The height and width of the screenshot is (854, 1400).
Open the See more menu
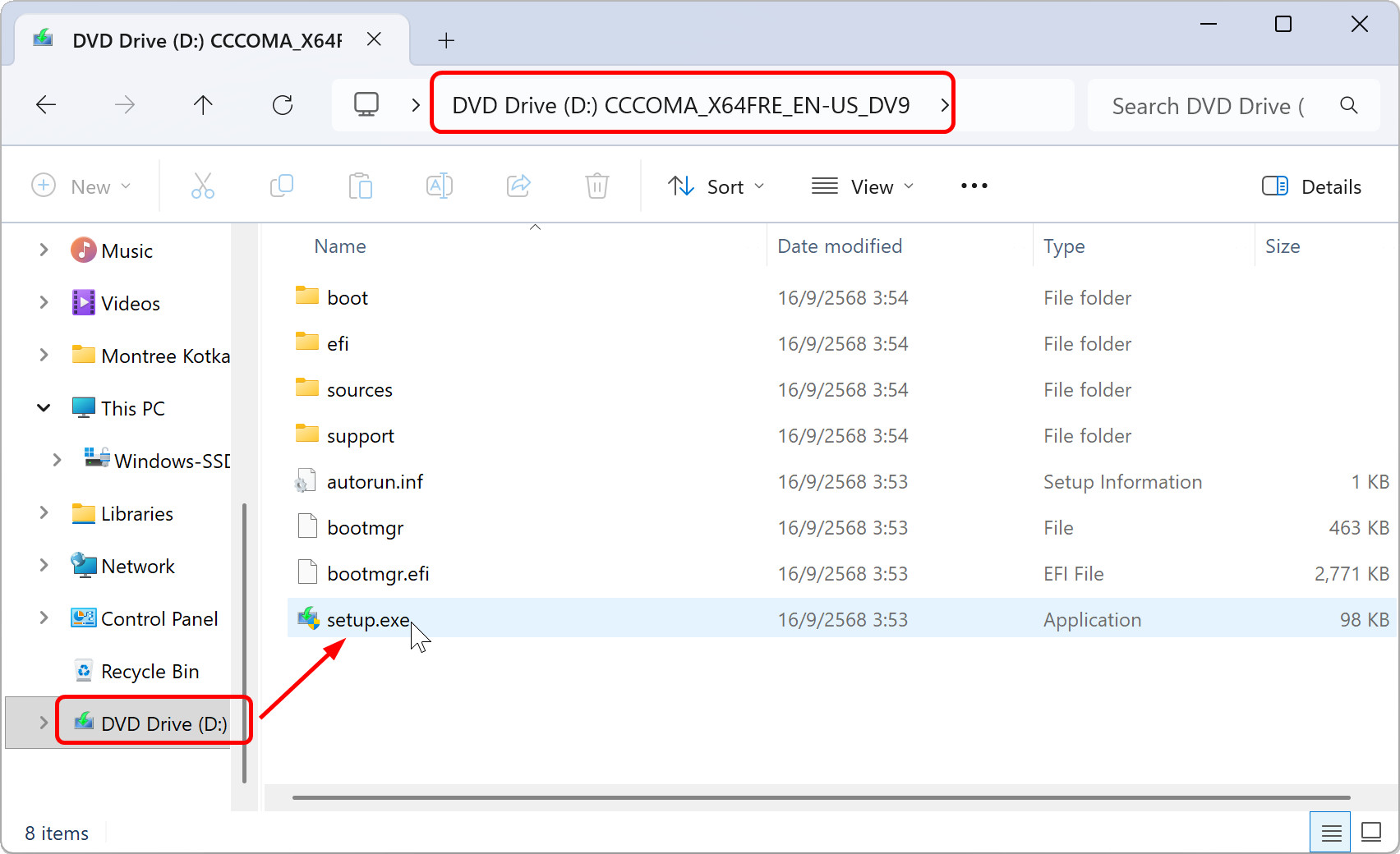pos(973,186)
